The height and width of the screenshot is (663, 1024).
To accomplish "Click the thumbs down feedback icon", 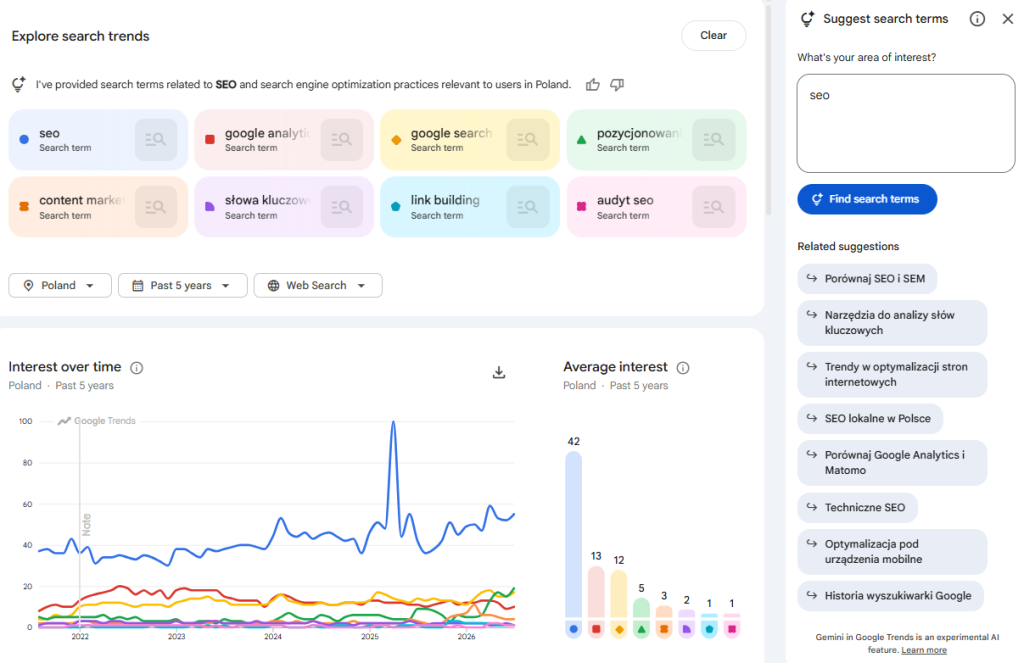I will point(617,85).
